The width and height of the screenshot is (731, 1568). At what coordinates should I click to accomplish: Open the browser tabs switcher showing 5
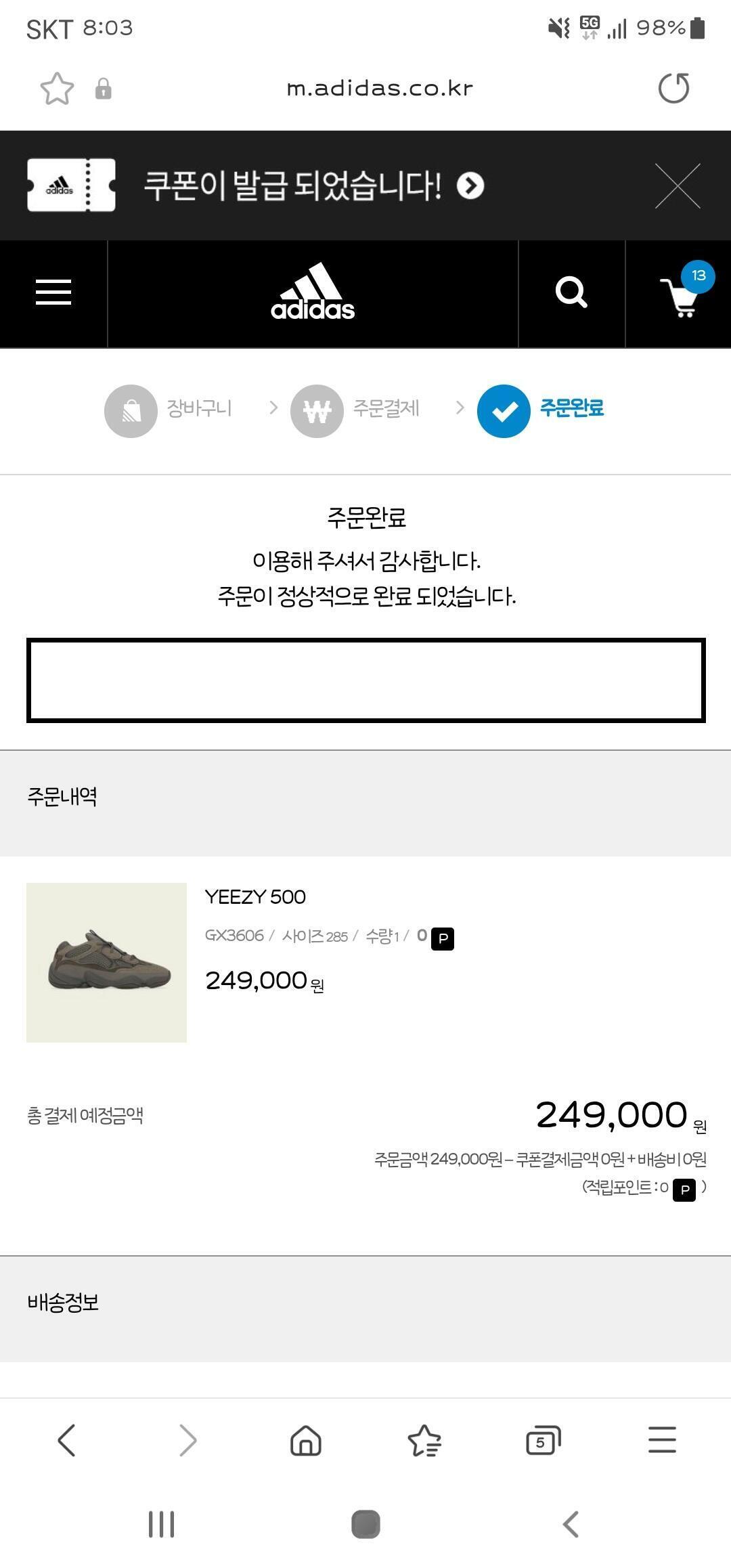point(543,1439)
